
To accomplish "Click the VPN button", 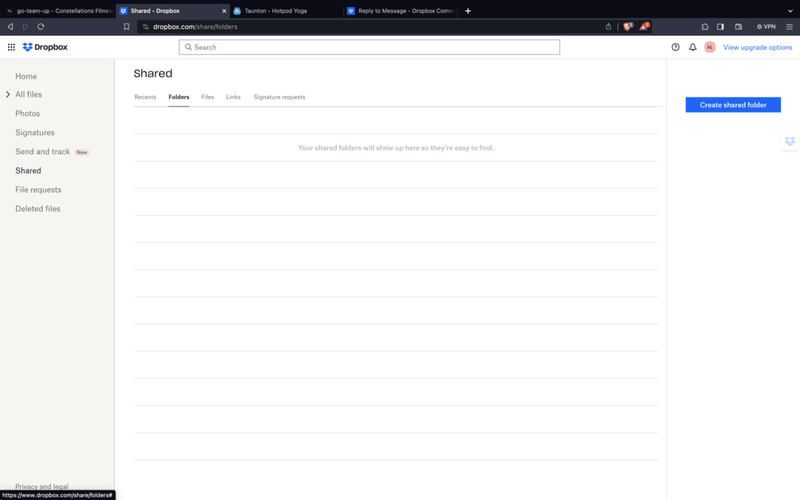I will coord(766,27).
